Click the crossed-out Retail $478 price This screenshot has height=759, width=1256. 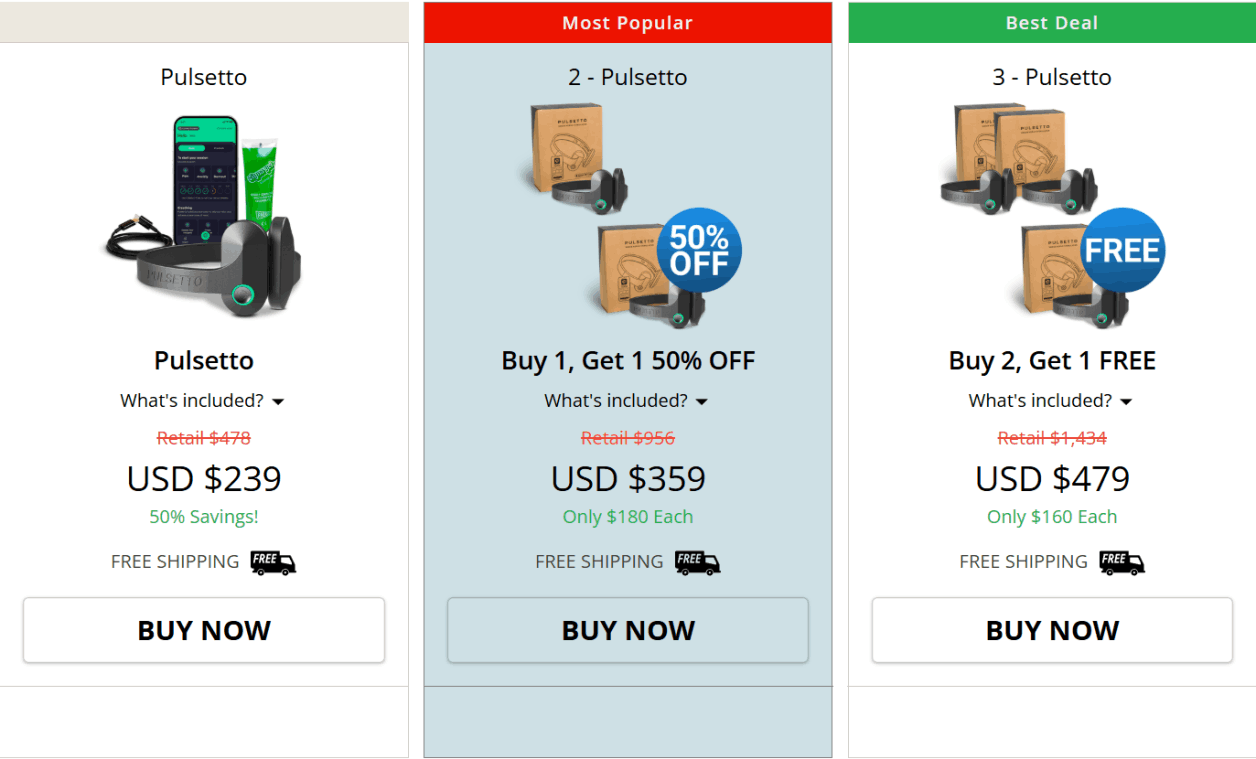(x=203, y=437)
